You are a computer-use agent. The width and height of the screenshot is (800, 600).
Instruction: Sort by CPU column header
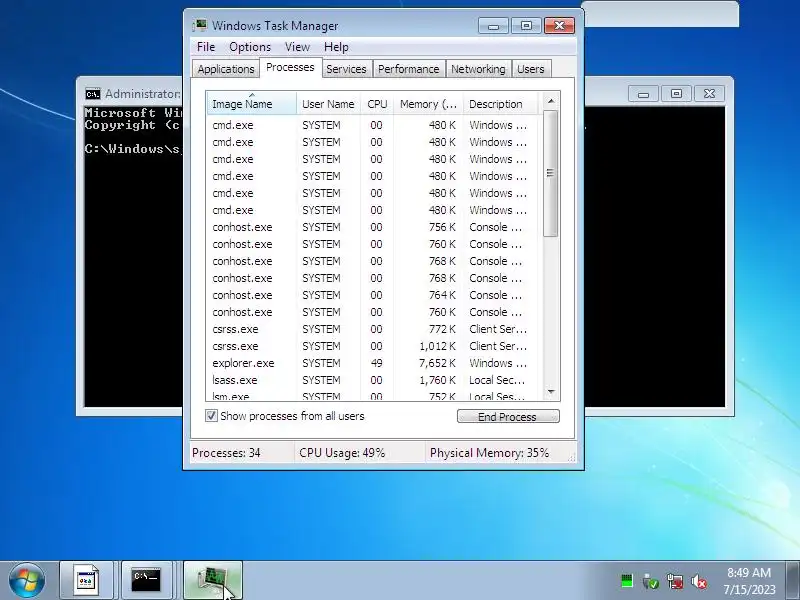click(377, 104)
